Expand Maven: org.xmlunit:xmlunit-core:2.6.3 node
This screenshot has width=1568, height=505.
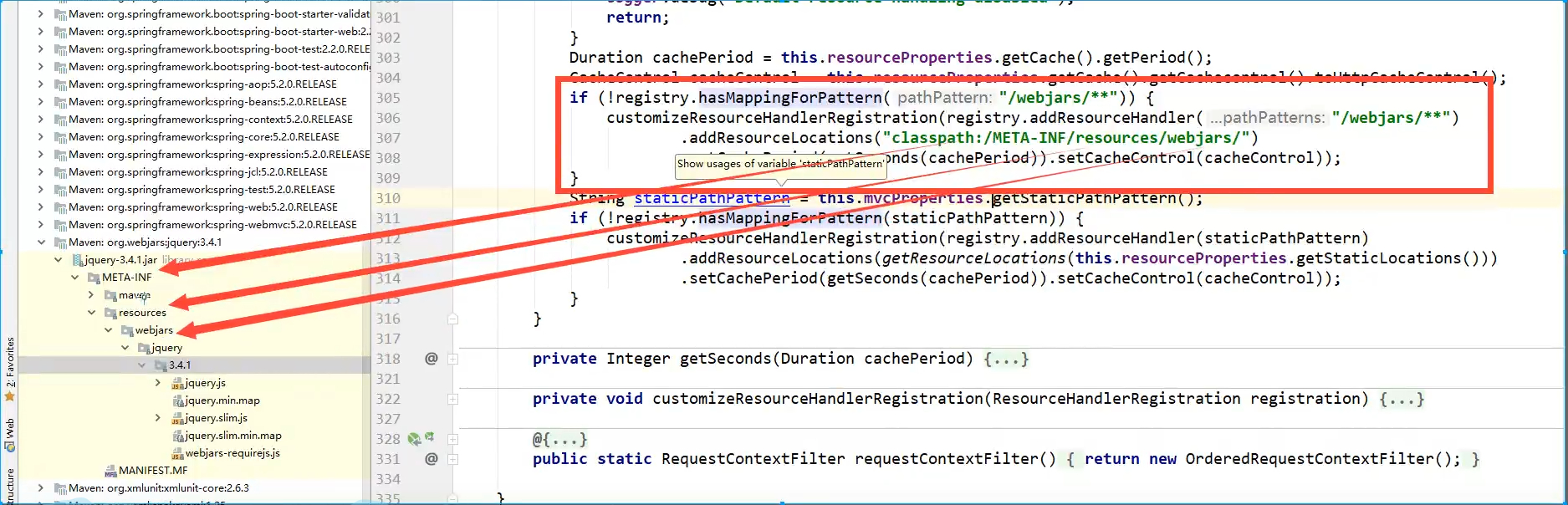click(41, 488)
